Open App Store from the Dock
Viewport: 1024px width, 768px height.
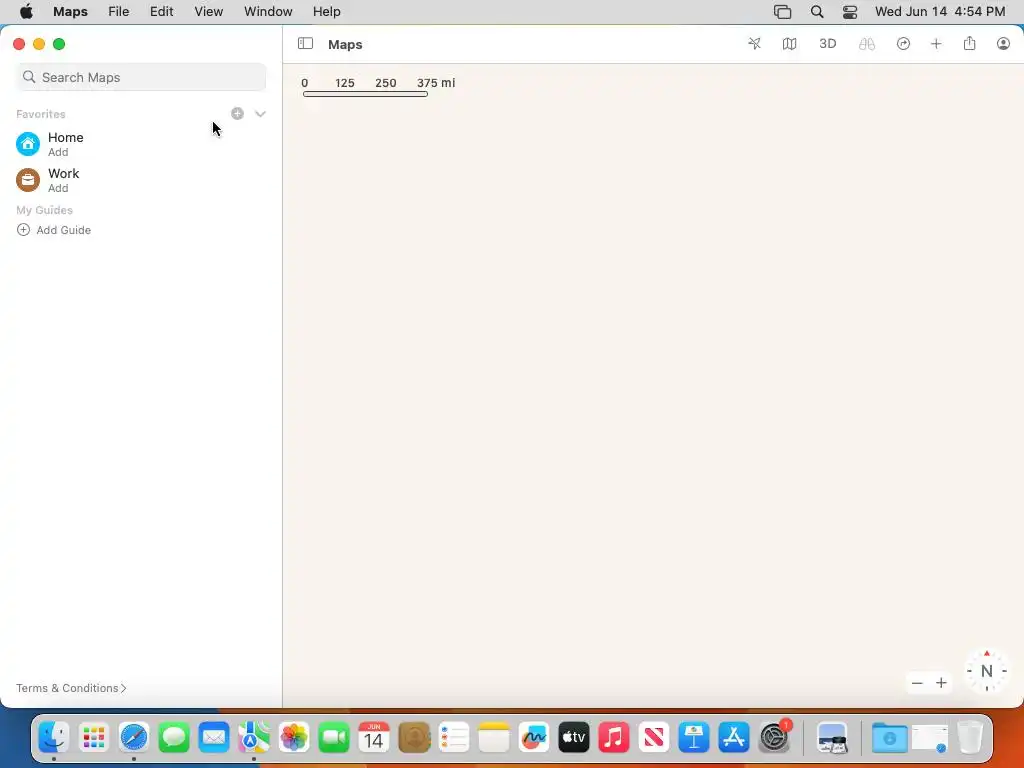(734, 738)
